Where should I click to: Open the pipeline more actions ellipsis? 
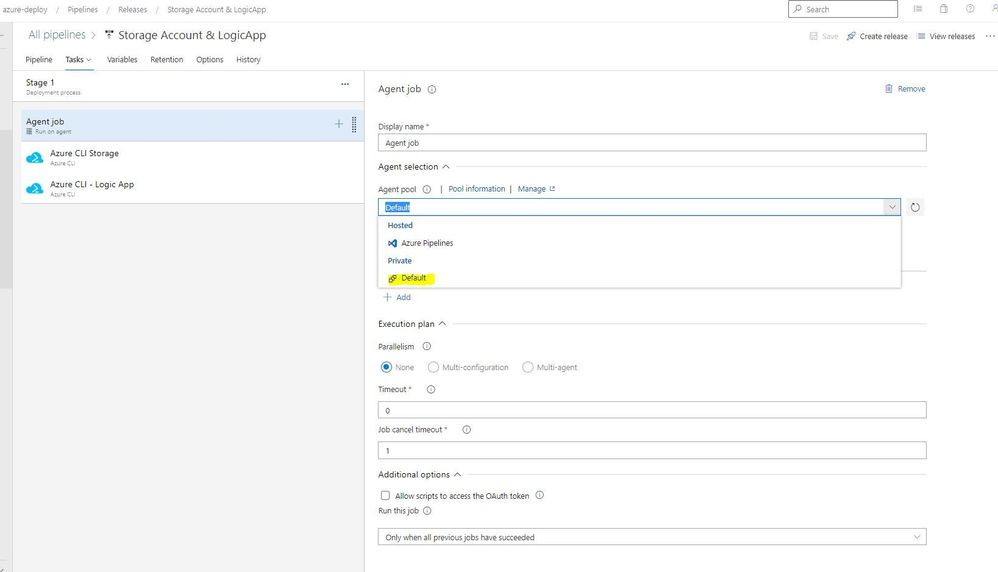click(x=990, y=36)
